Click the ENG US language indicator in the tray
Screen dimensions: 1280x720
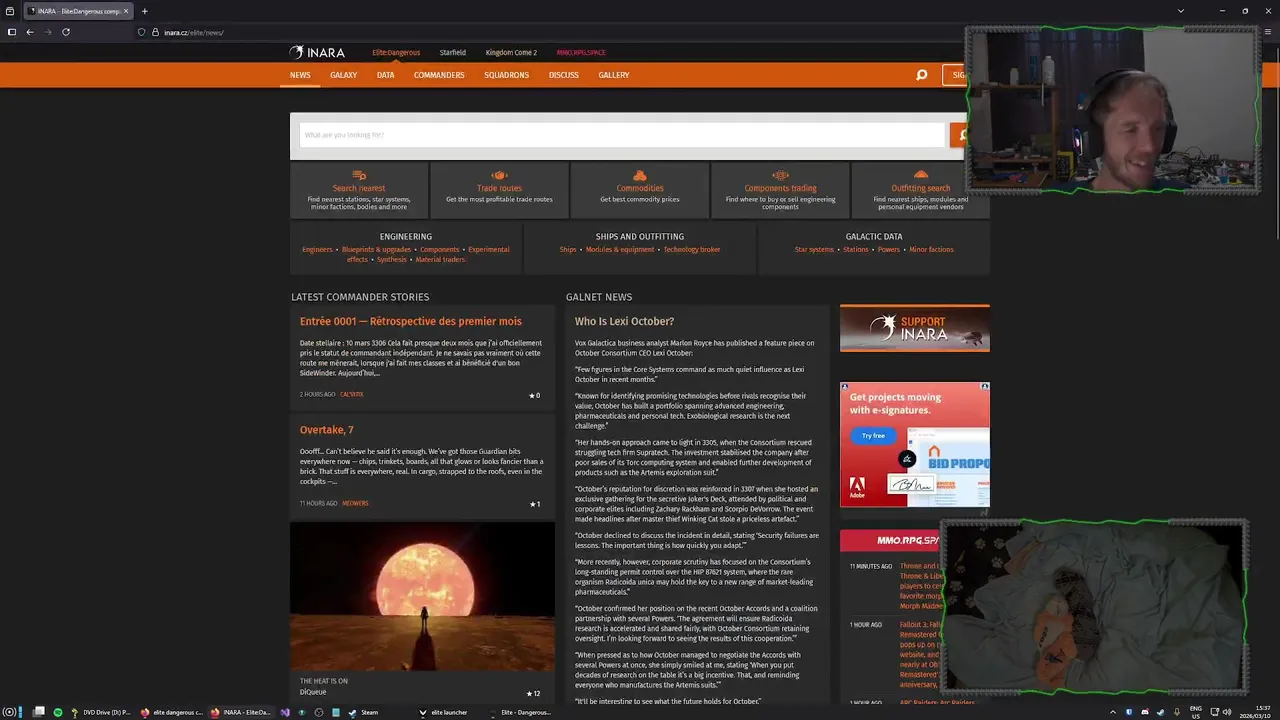coord(1196,712)
